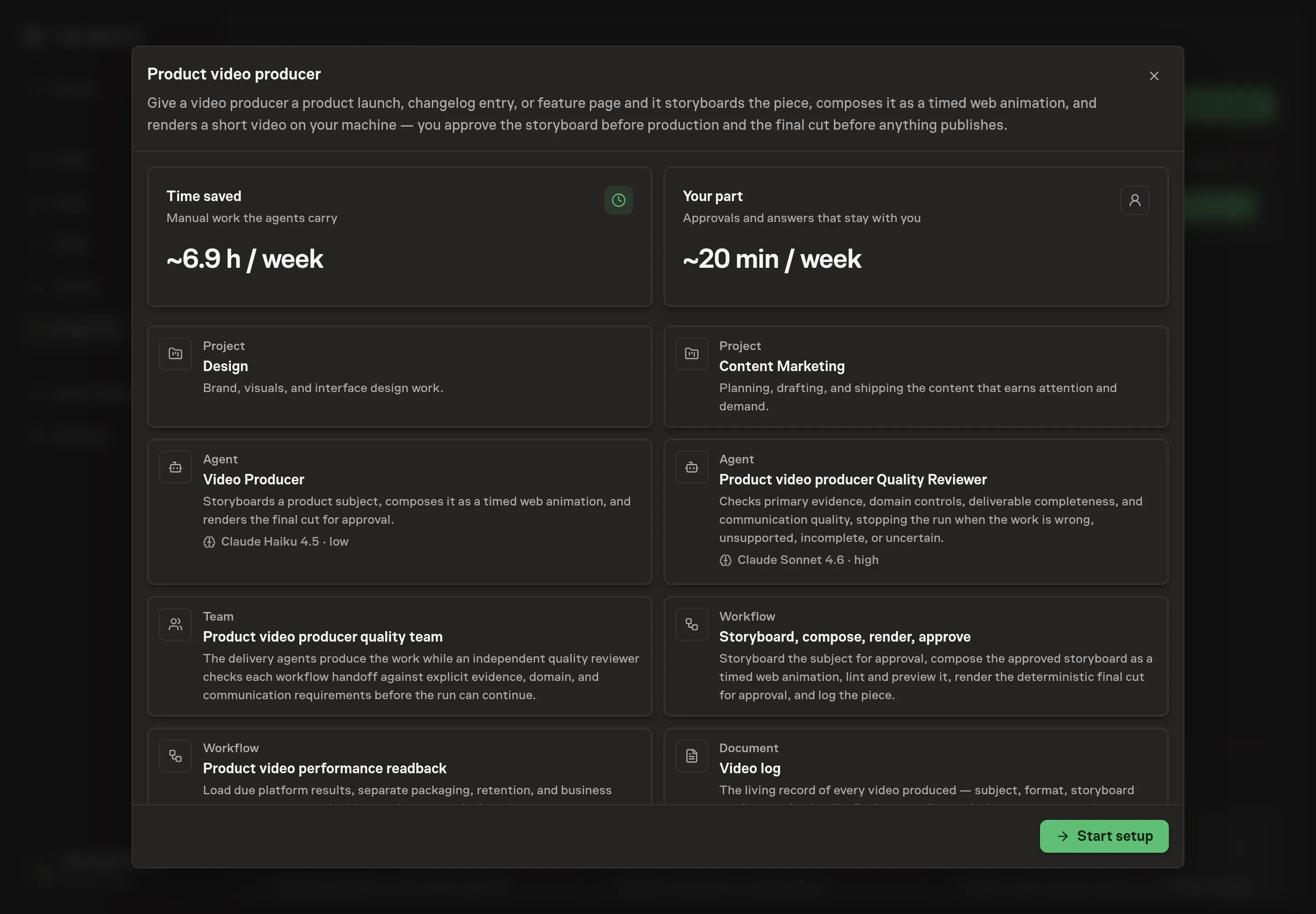Click the document icon beside Video log
The height and width of the screenshot is (914, 1316).
tap(692, 756)
